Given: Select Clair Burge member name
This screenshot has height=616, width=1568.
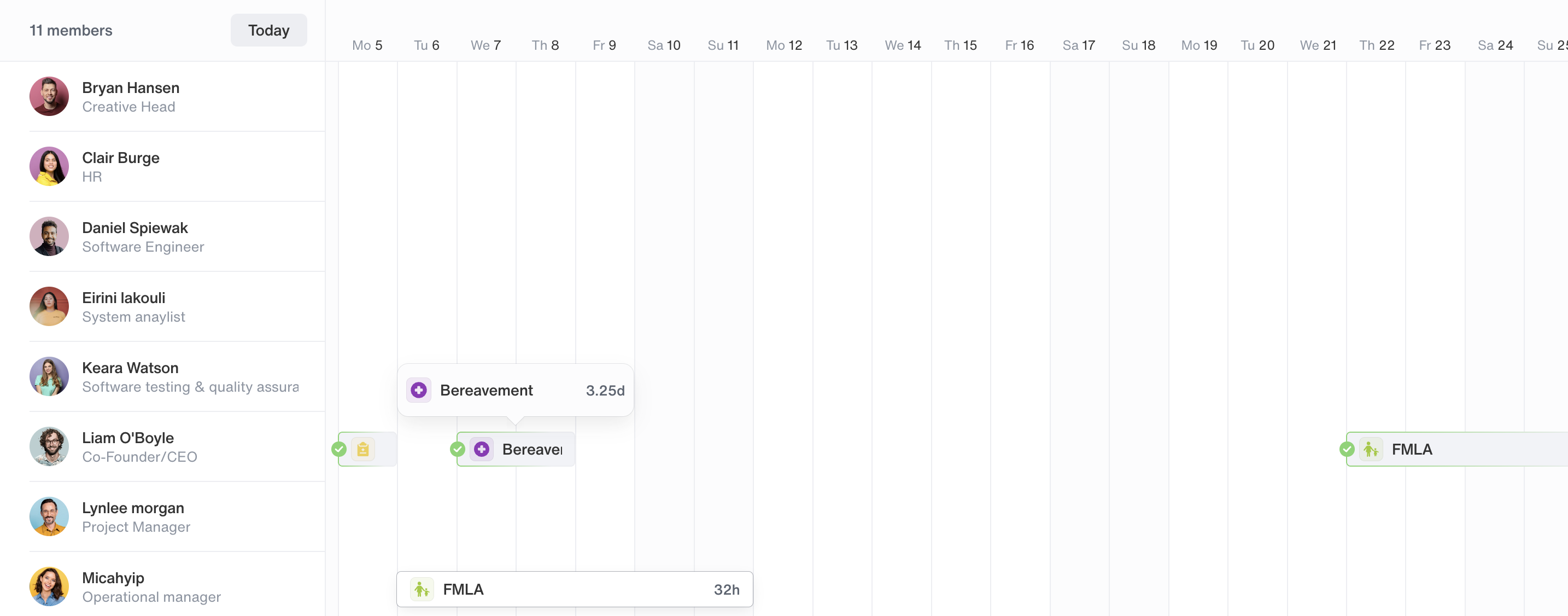Looking at the screenshot, I should coord(120,158).
